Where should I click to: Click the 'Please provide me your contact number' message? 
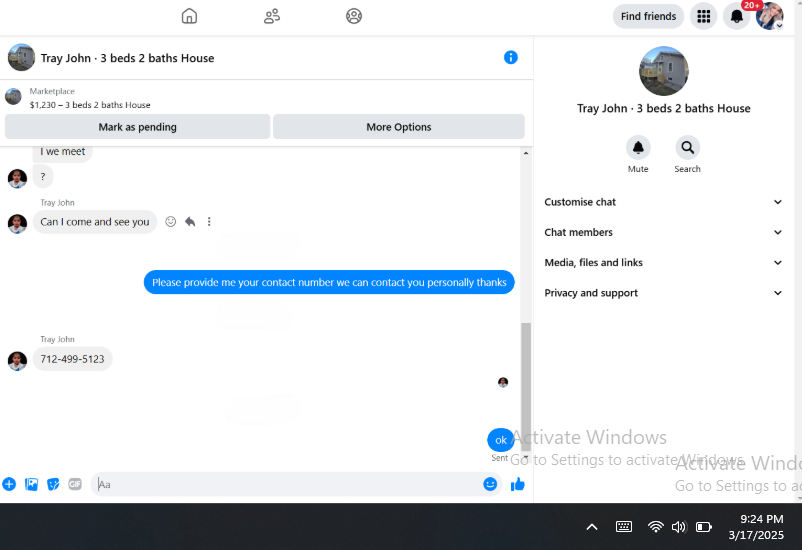[x=329, y=282]
